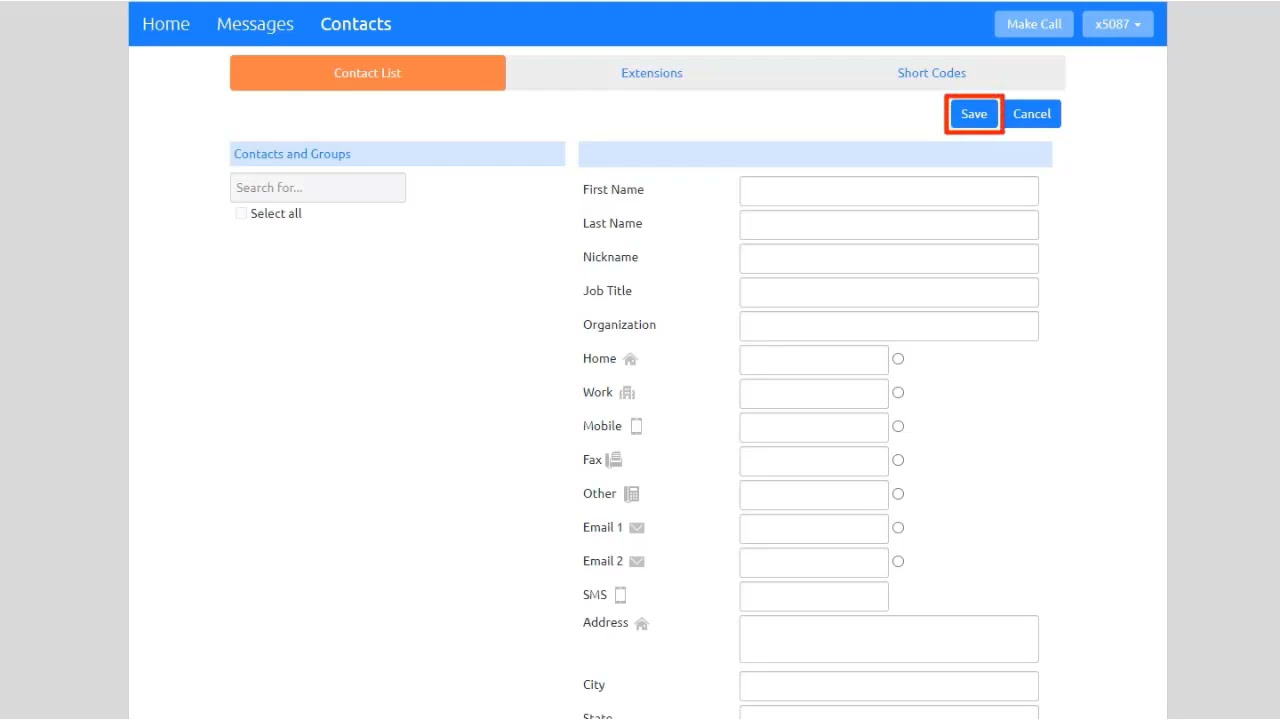Select the Fax radio button

click(x=898, y=460)
